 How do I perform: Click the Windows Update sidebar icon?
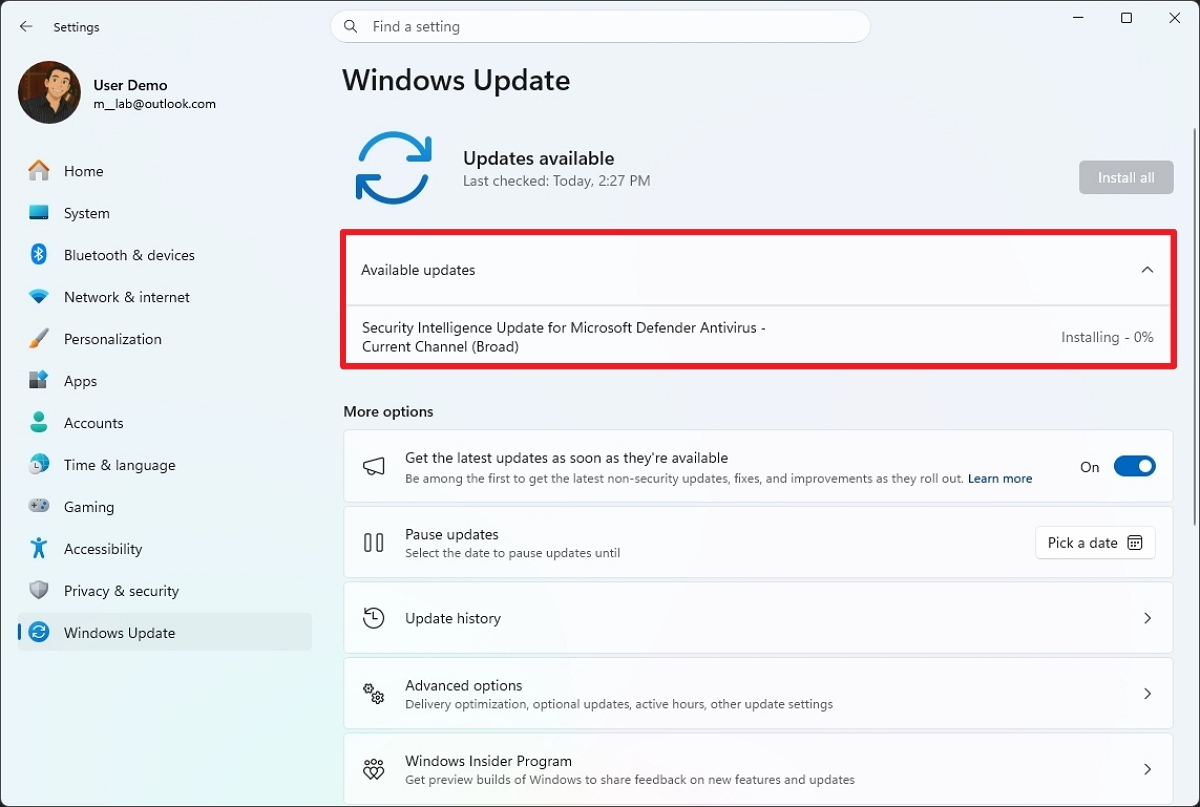pos(39,633)
